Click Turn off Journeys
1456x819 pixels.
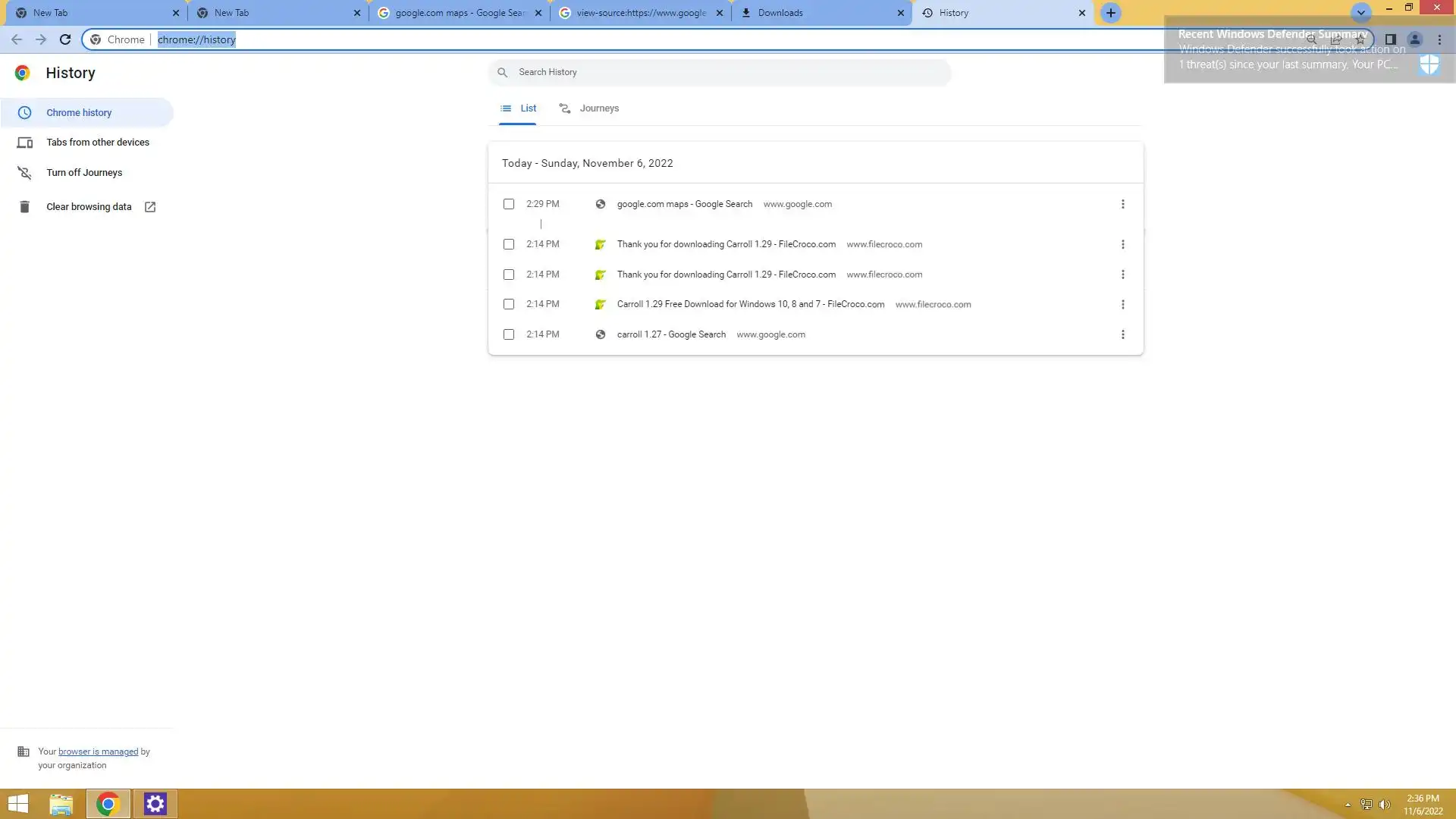click(83, 173)
